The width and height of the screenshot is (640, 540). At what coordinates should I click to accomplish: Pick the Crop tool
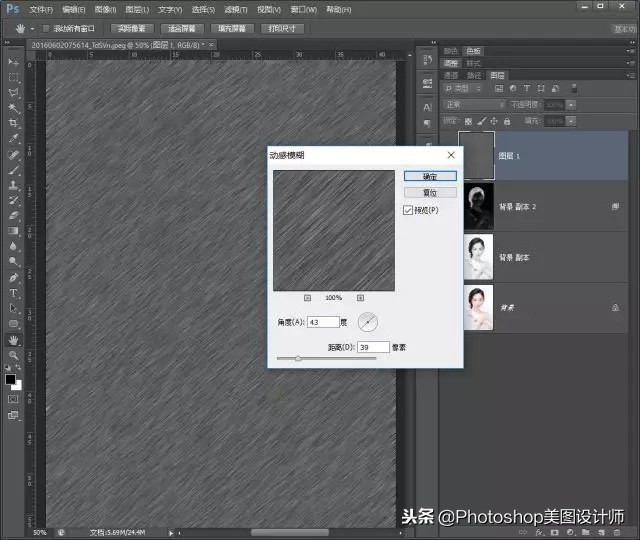click(x=14, y=123)
